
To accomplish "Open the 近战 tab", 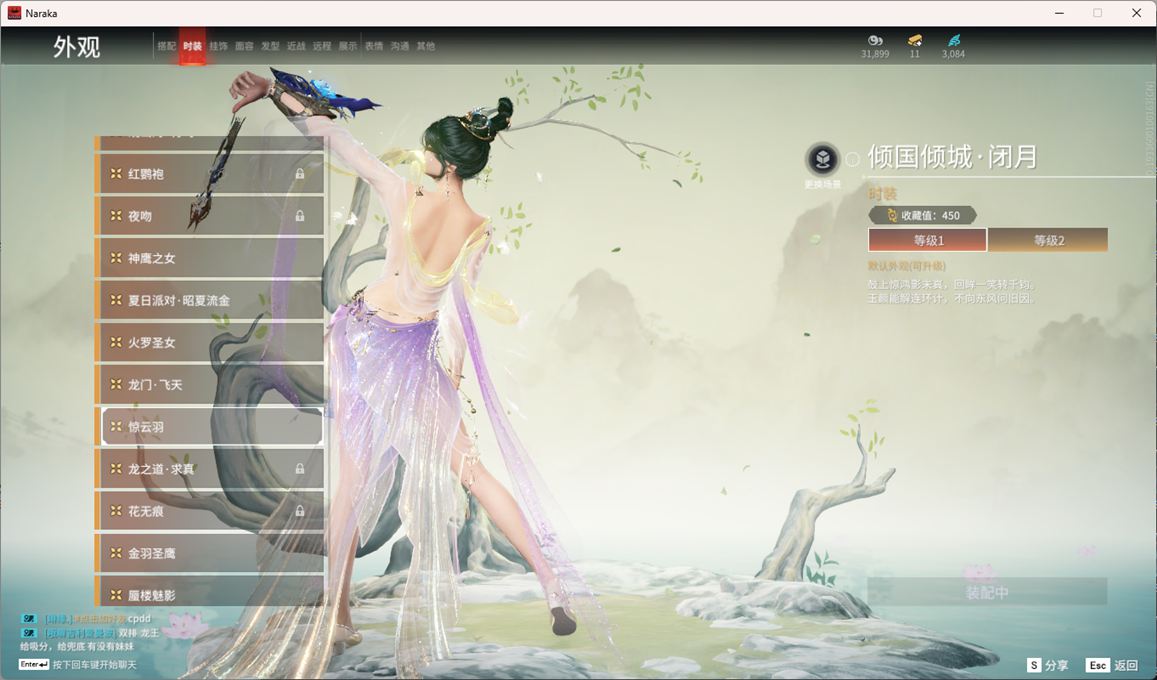I will 296,46.
